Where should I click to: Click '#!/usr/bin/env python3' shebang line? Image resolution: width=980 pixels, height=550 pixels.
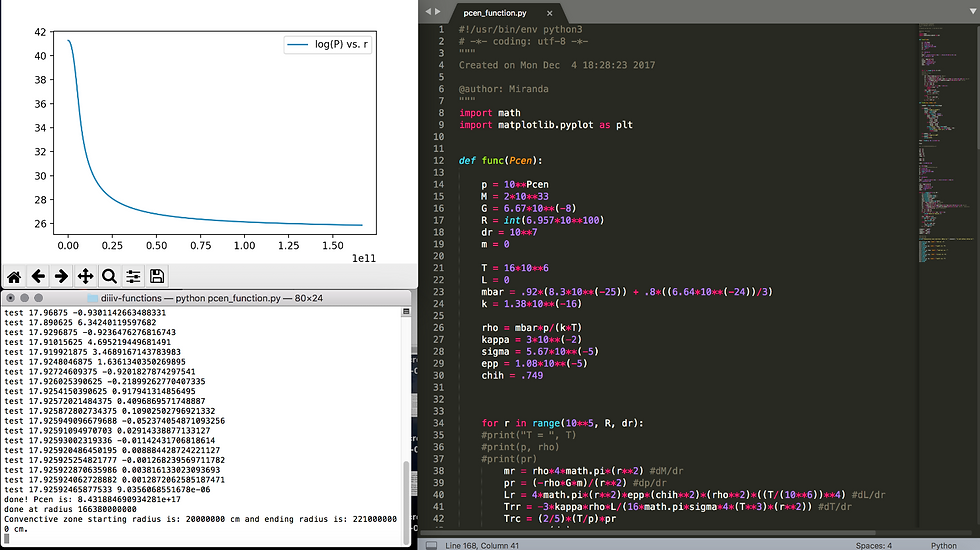pos(521,29)
